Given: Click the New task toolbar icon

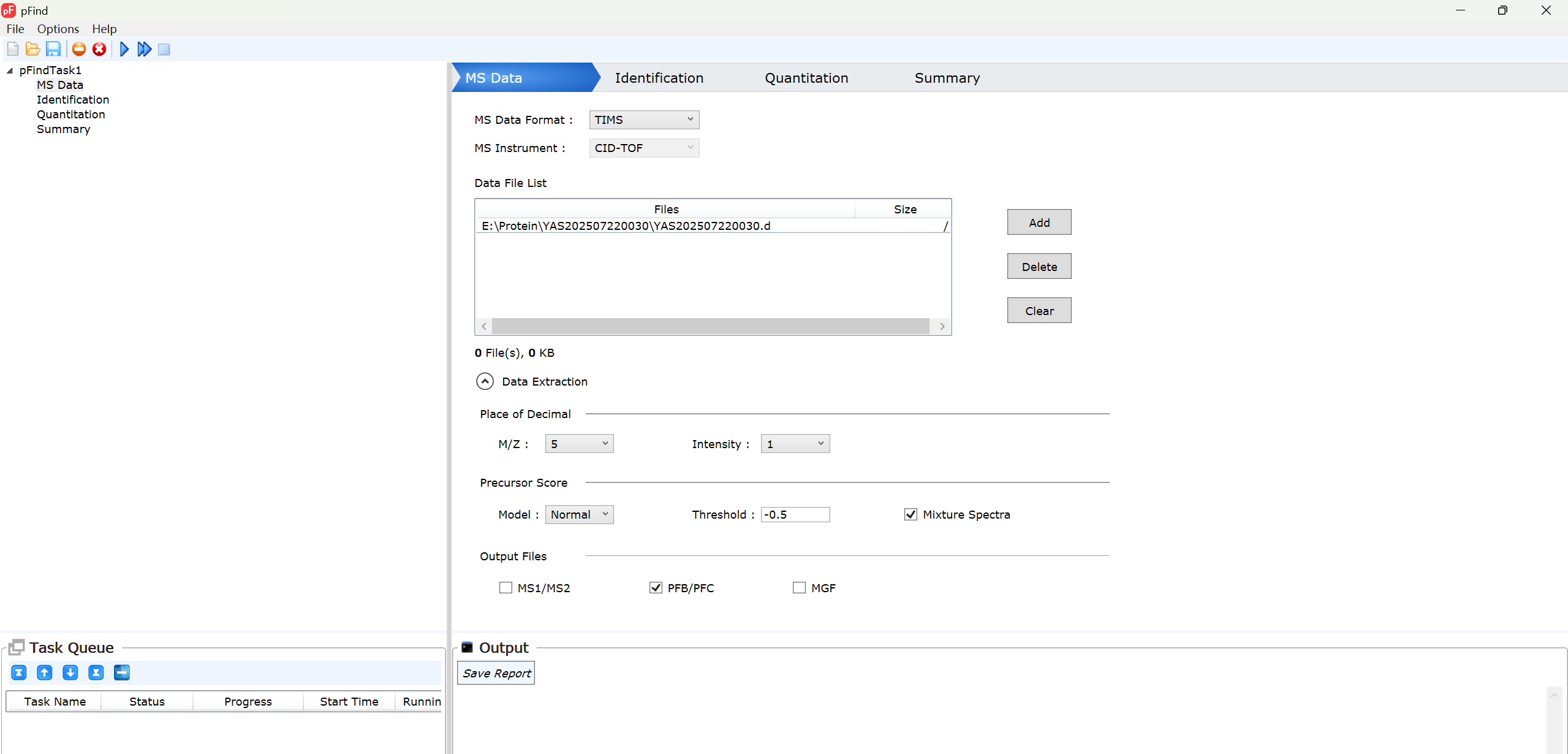Looking at the screenshot, I should (13, 49).
